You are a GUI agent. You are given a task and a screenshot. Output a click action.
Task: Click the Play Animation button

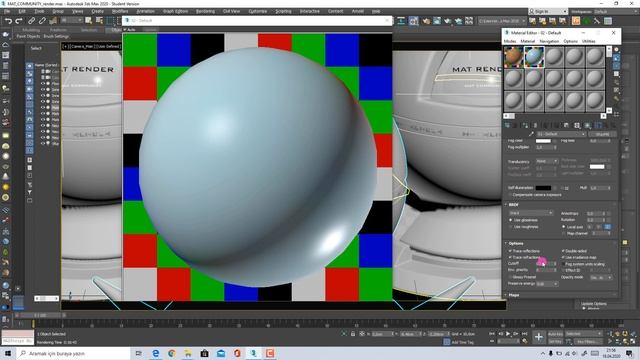point(508,334)
